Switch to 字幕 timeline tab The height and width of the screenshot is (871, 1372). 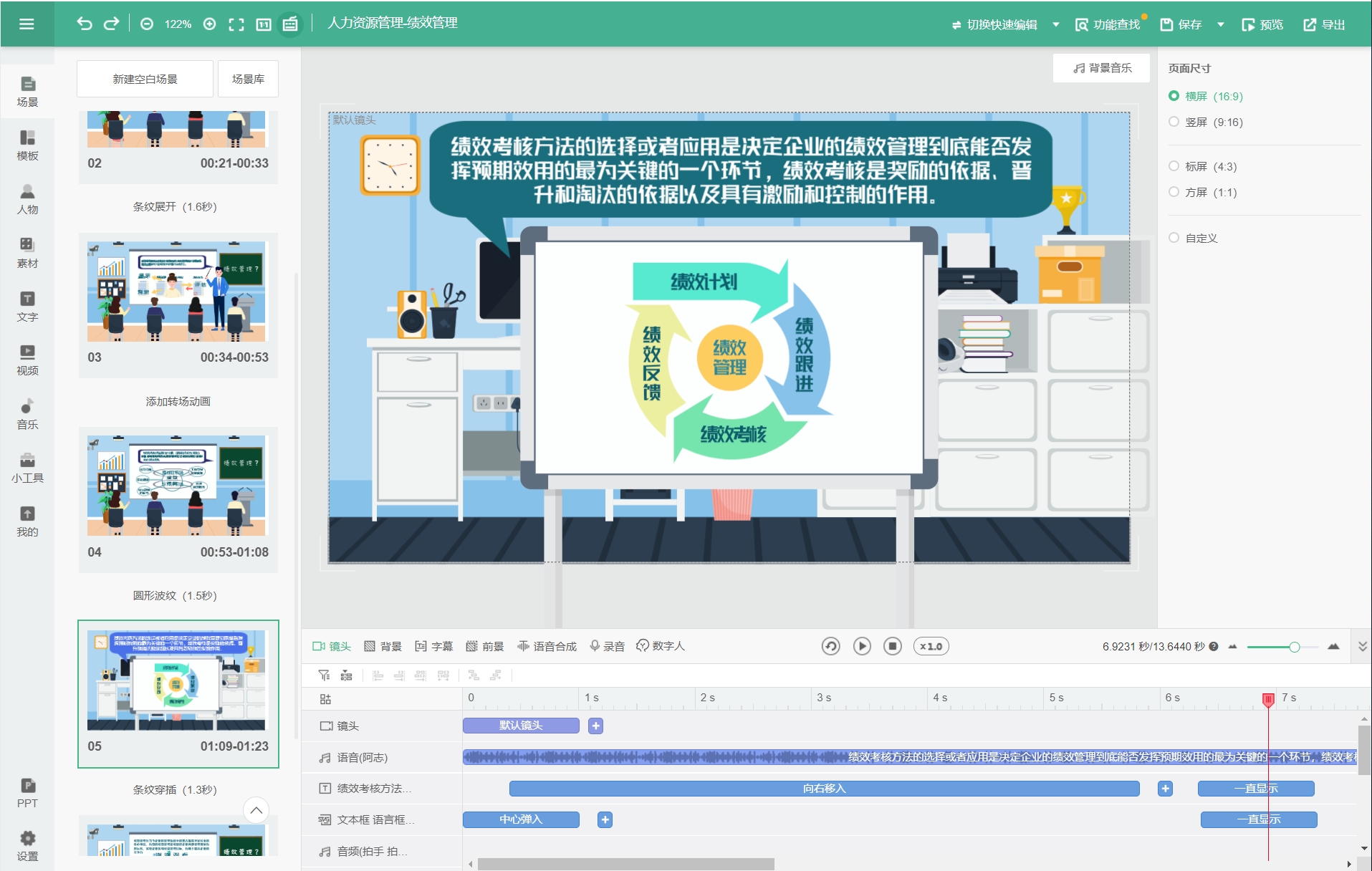pyautogui.click(x=434, y=646)
